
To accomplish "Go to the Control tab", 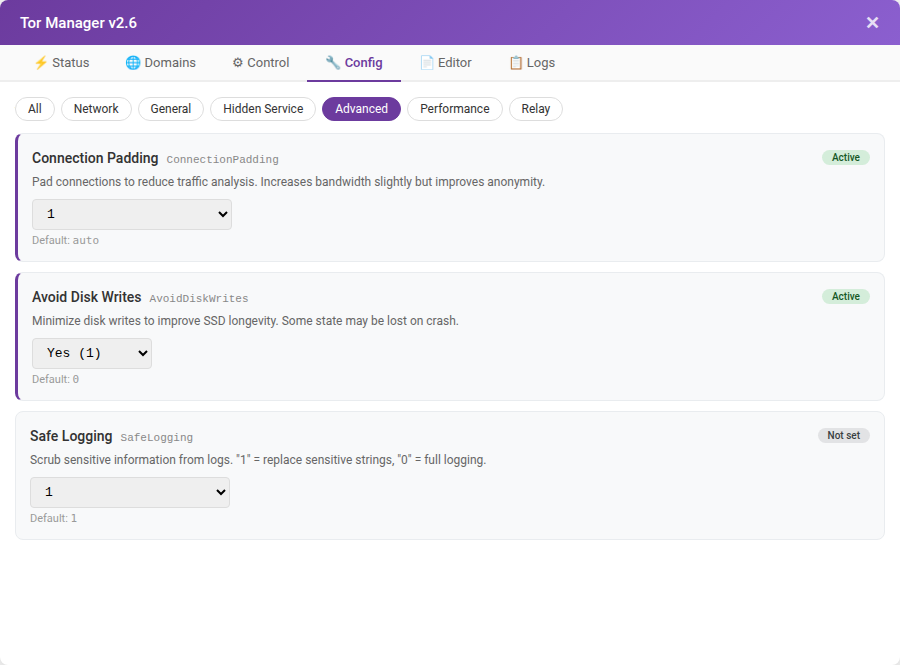I will pyautogui.click(x=261, y=63).
